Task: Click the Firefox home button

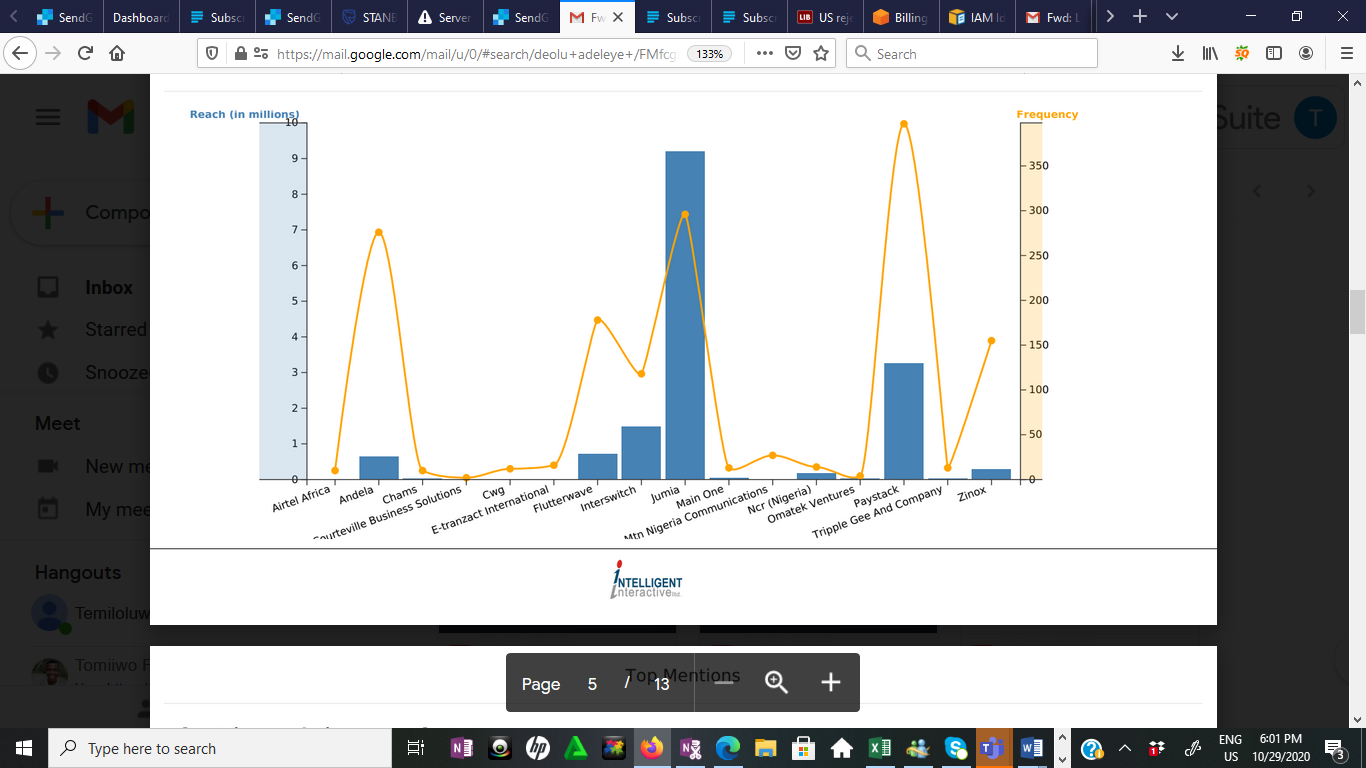Action: coord(117,54)
